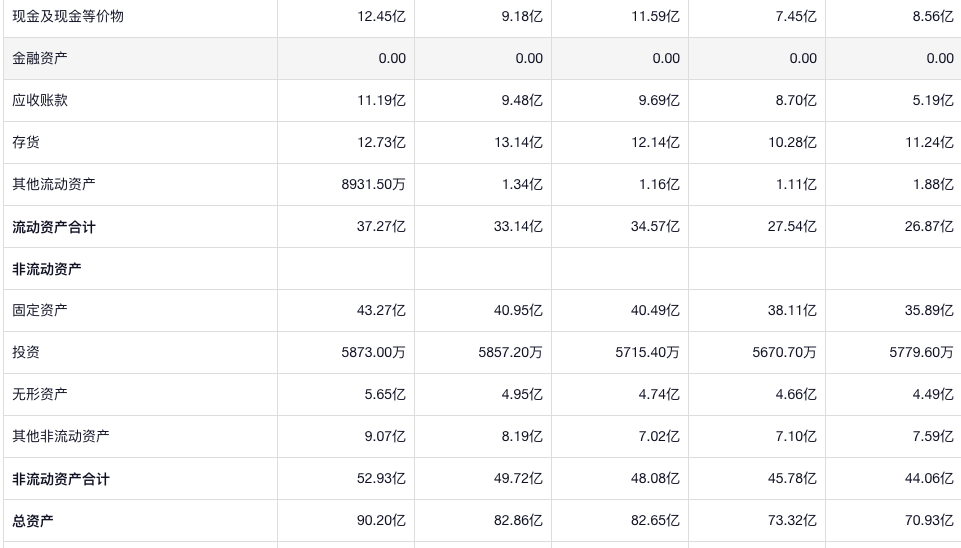Click the 13.14亿 inventory value cell
The width and height of the screenshot is (961, 548).
click(518, 142)
